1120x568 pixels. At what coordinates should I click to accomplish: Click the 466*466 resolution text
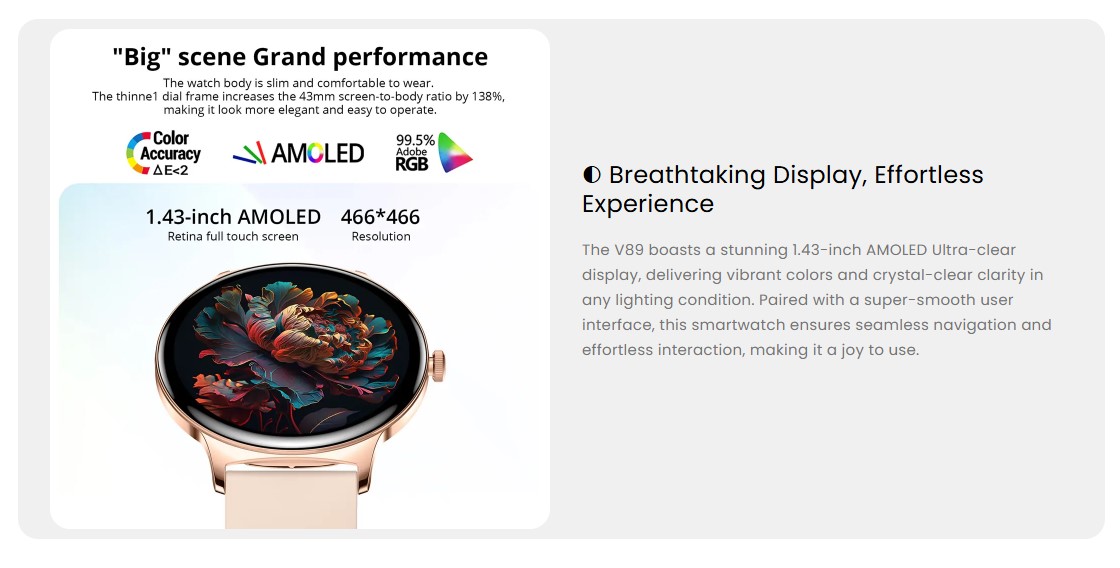pyautogui.click(x=380, y=216)
